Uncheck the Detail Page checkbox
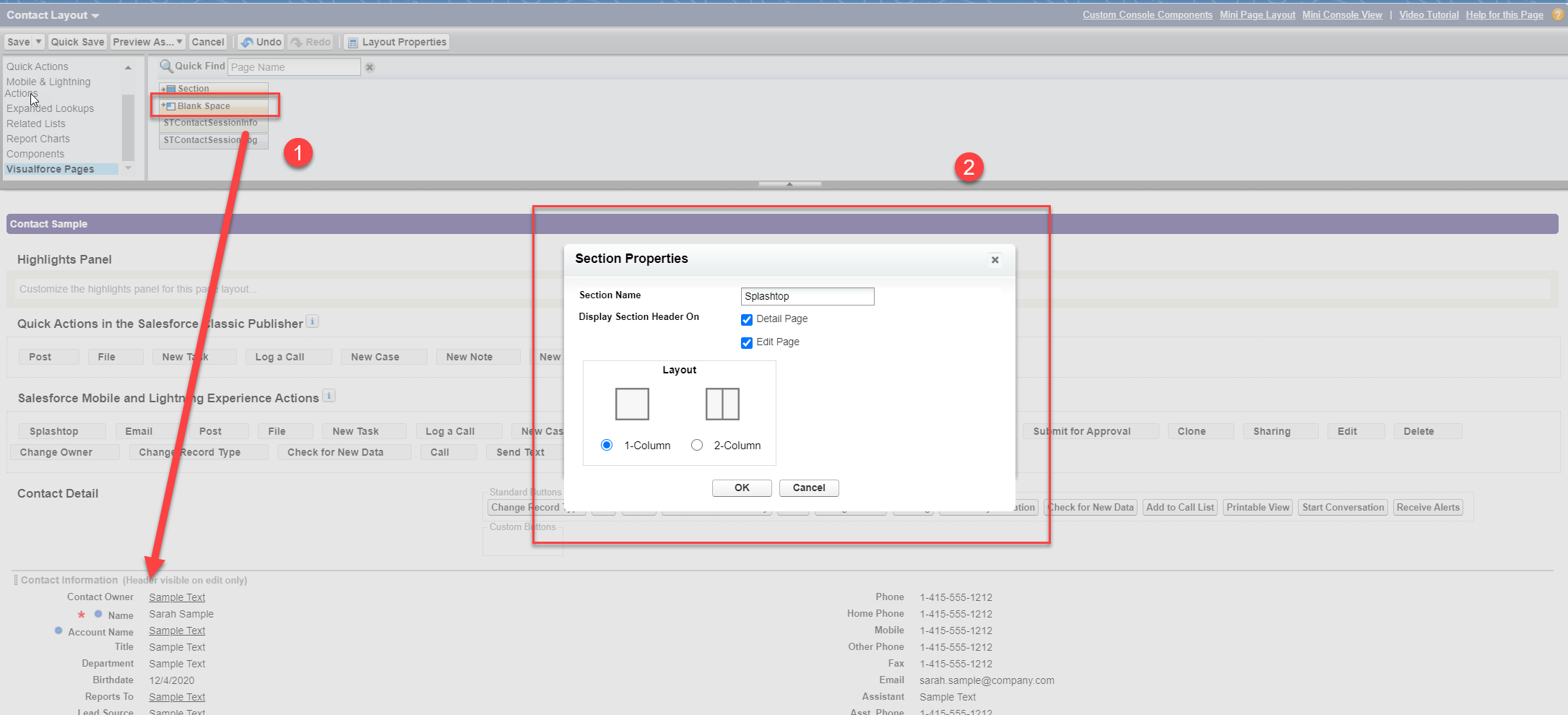This screenshot has width=1568, height=715. (x=747, y=319)
